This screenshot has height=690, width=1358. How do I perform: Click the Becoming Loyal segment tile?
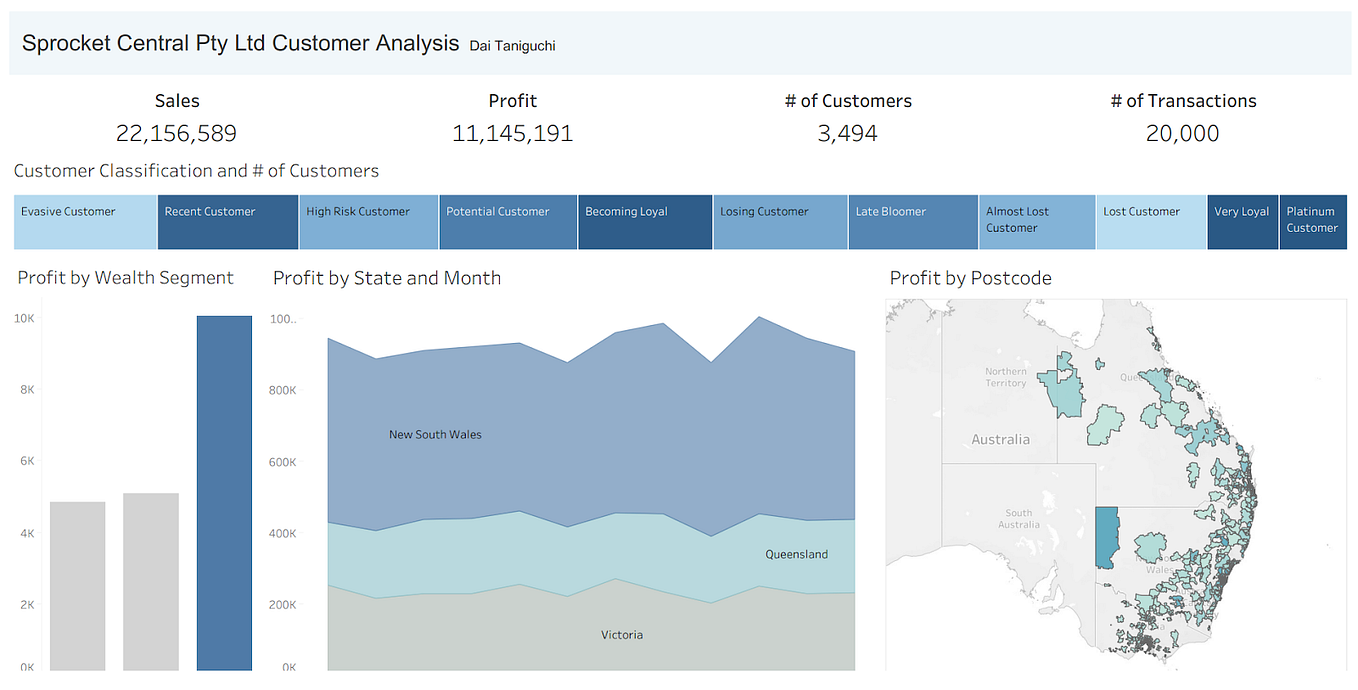644,221
